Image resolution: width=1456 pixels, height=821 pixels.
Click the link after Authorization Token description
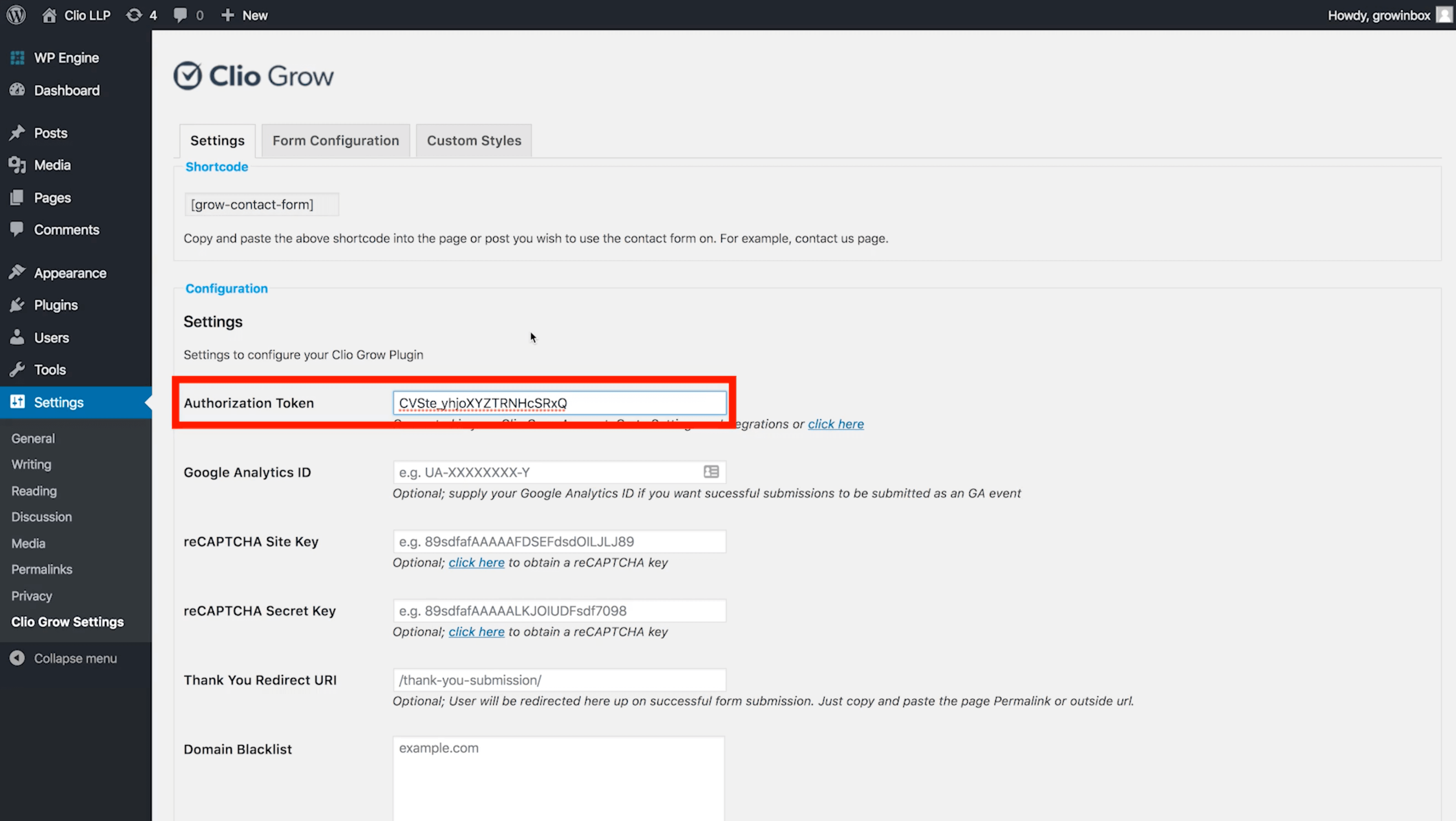click(x=835, y=424)
